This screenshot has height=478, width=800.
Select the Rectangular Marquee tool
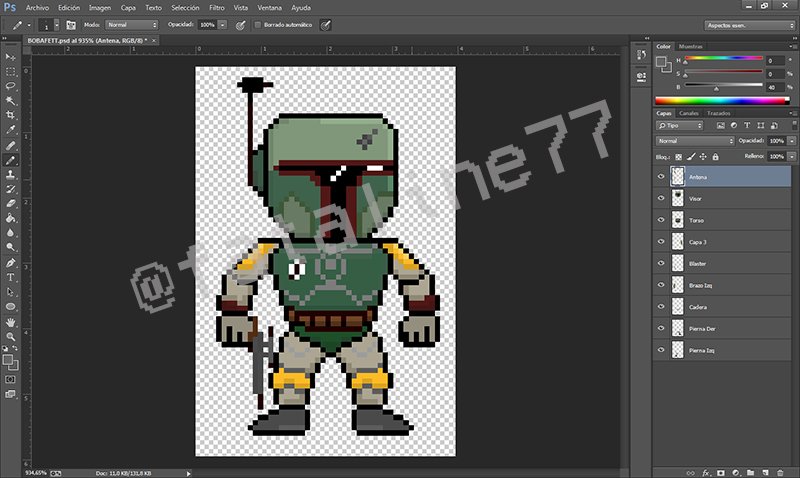10,71
